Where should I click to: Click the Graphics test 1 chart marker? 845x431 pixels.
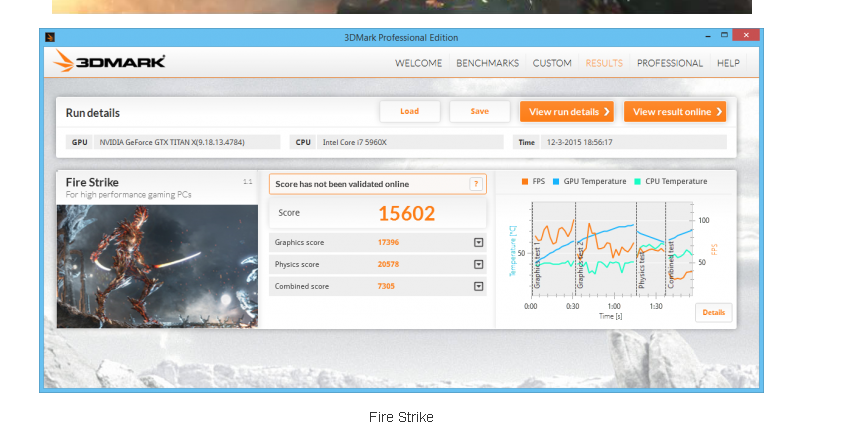537,264
